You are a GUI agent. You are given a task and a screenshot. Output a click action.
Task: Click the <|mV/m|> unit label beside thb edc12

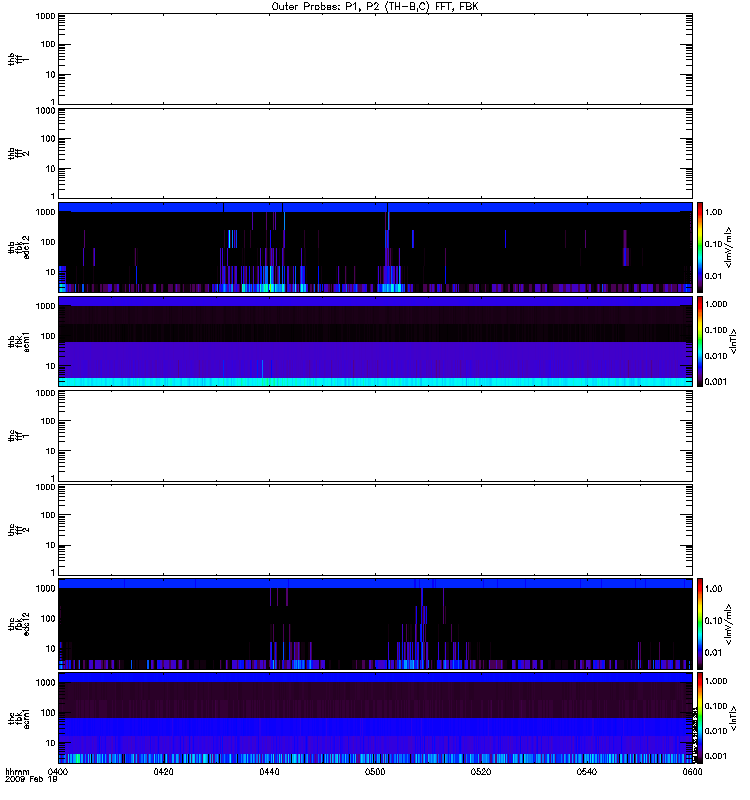[728, 247]
